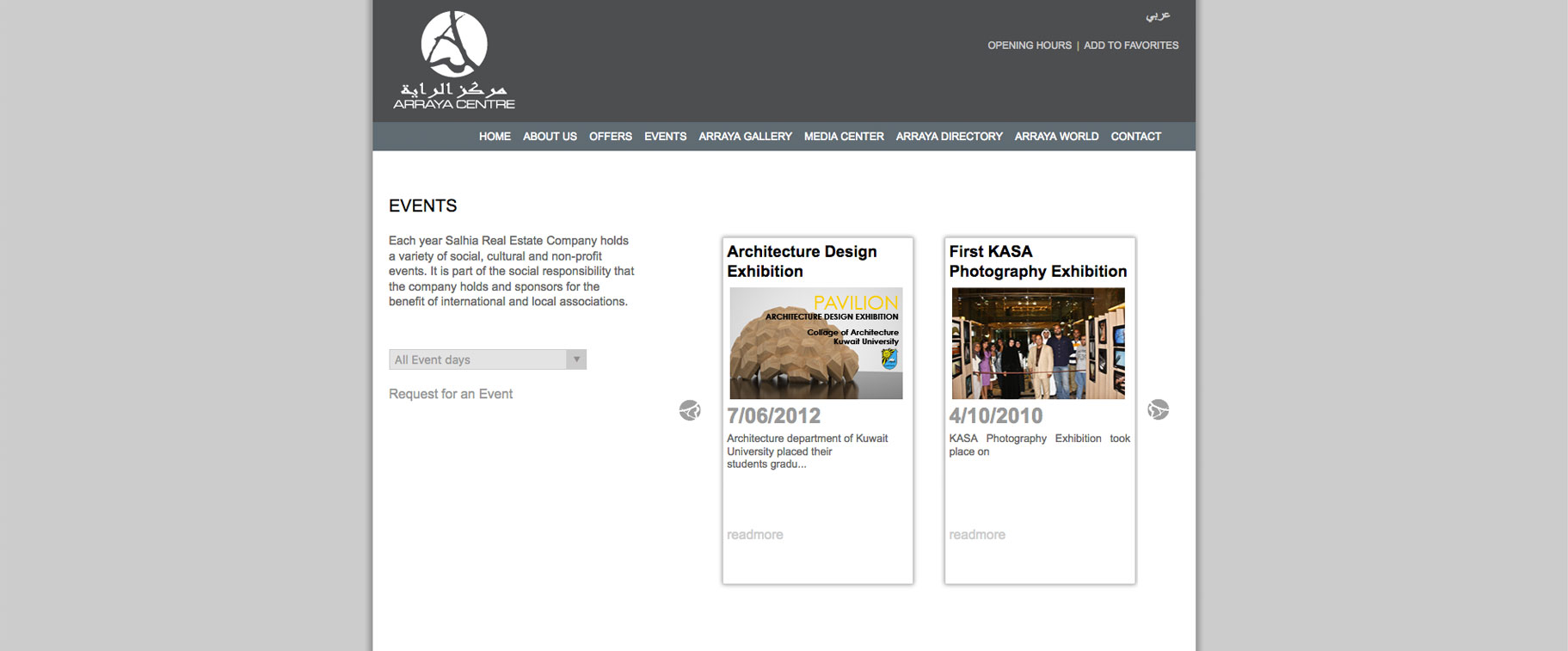Go to next events with right arrow

[x=1159, y=410]
